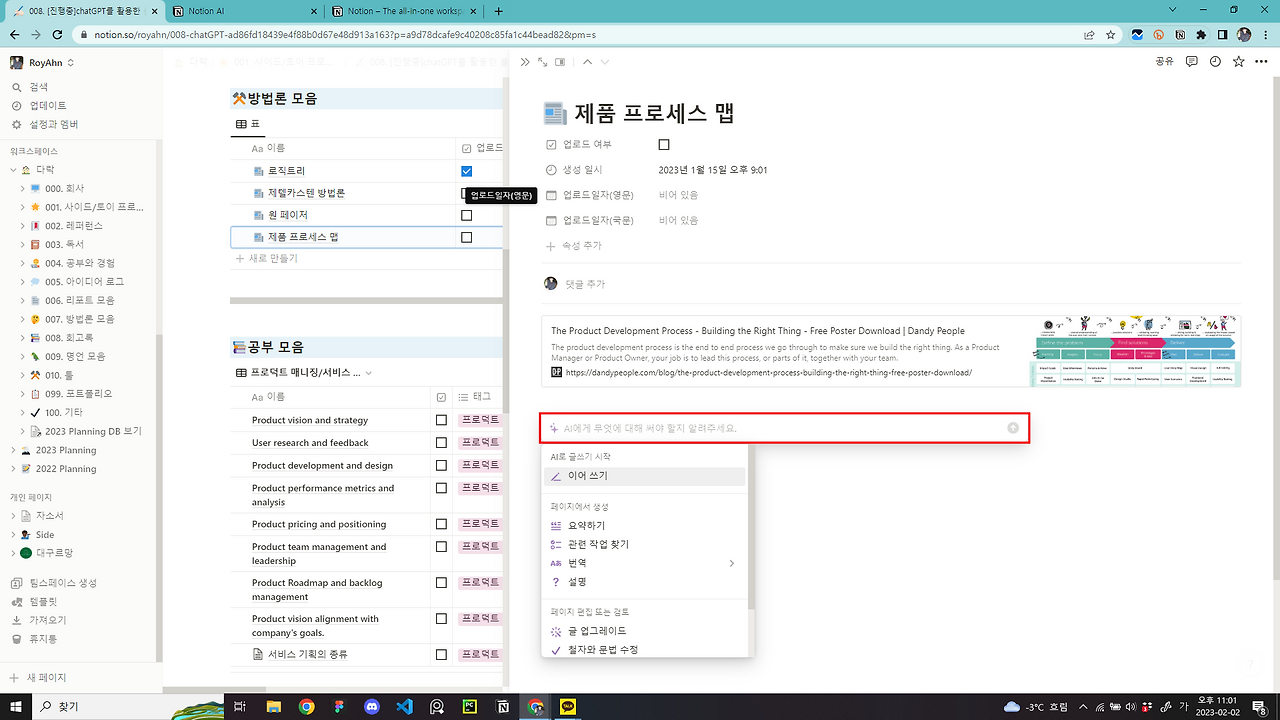Check the 원 페이저 upload checkbox
1280x720 pixels.
pyautogui.click(x=466, y=215)
